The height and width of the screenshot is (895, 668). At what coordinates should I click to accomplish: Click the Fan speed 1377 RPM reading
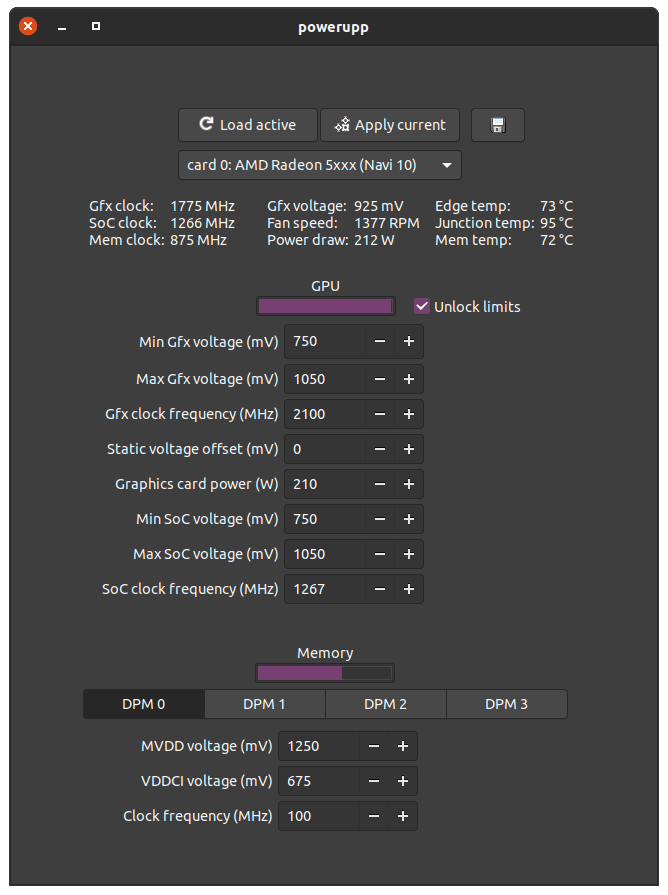(x=343, y=223)
